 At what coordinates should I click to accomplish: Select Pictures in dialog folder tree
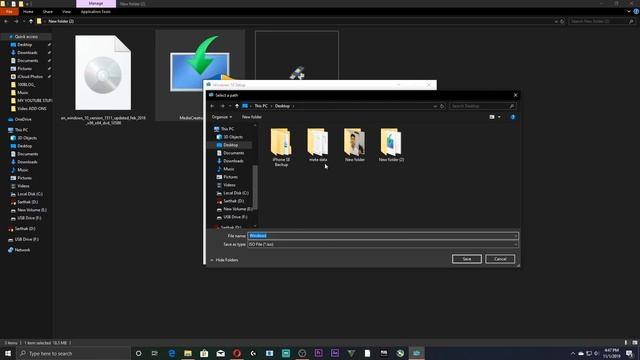(230, 177)
